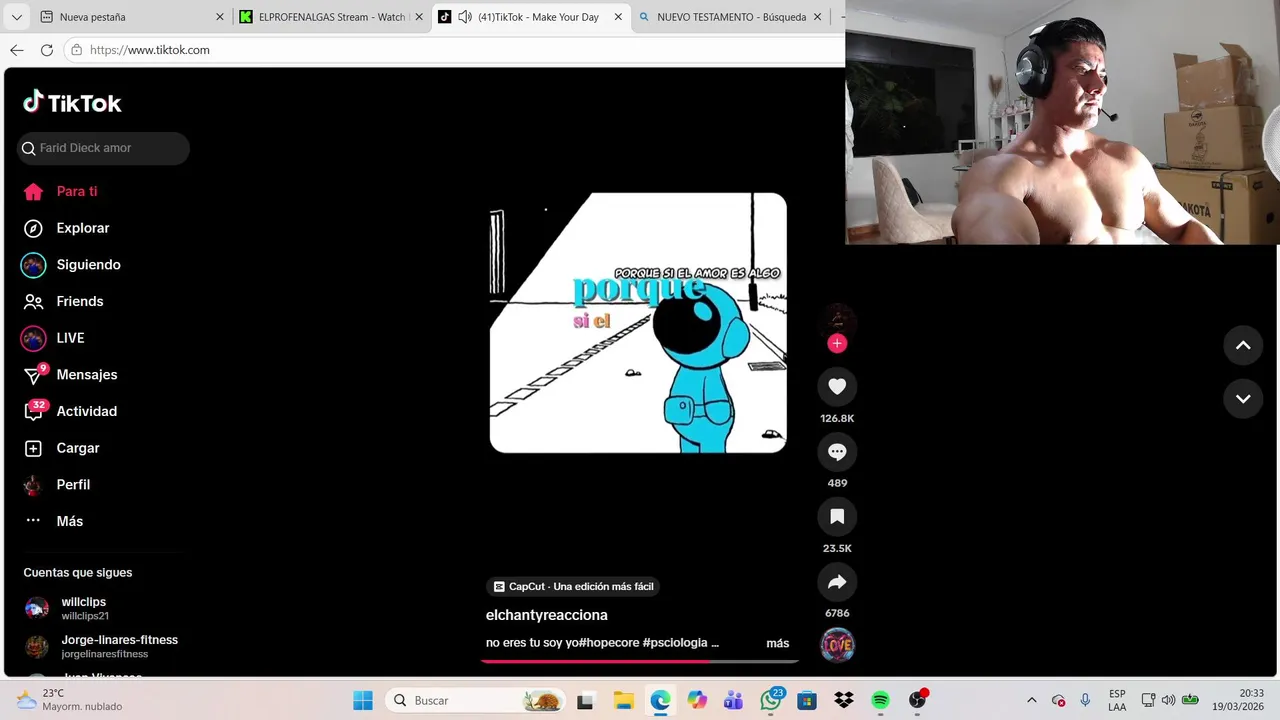1280x720 pixels.
Task: Open browser tab list dropdown
Action: coord(16,17)
